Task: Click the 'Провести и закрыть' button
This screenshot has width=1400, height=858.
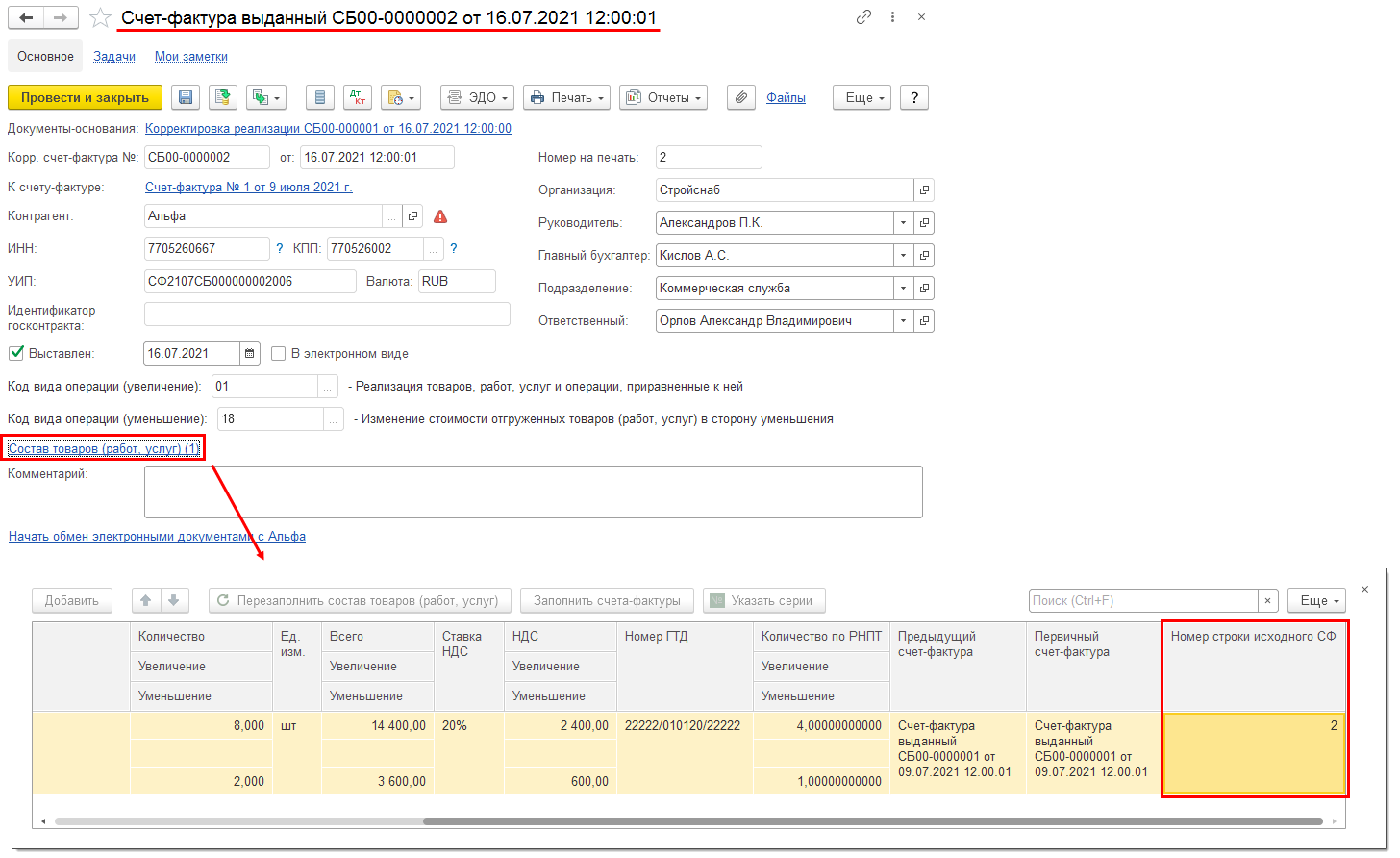Action: coord(85,97)
